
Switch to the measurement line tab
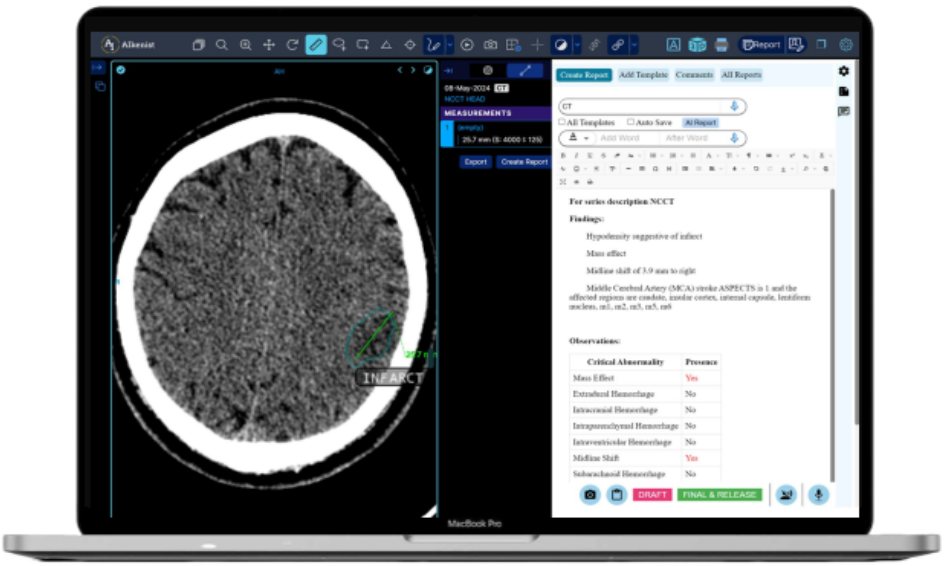point(525,70)
